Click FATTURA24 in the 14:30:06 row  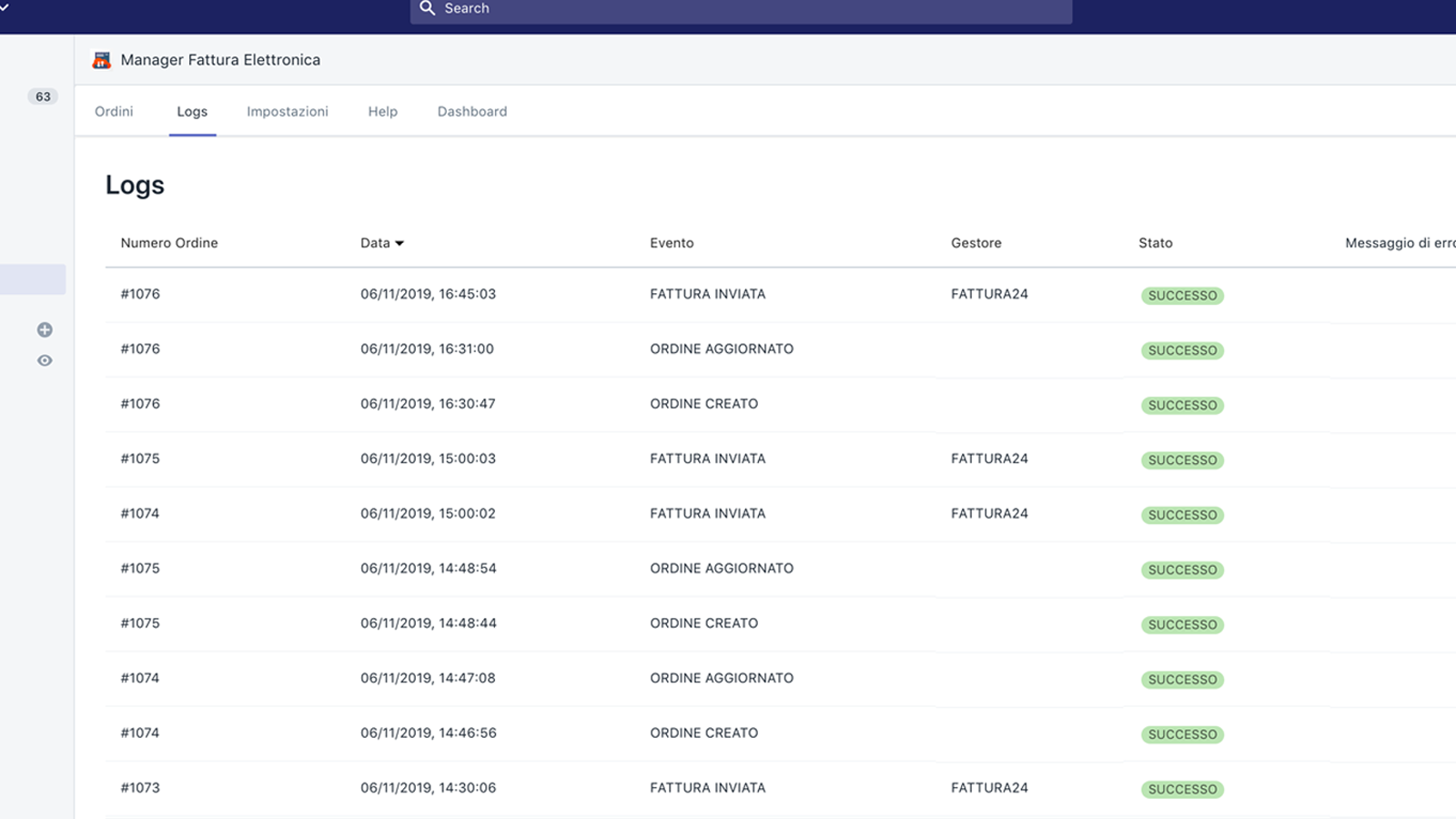(x=989, y=788)
